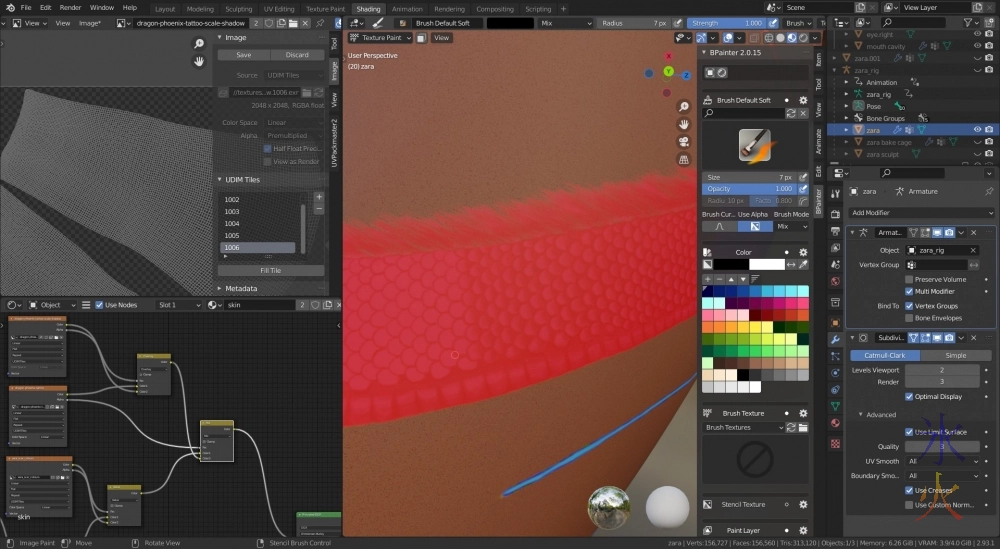The height and width of the screenshot is (549, 1000).
Task: Click the camera view icon in viewport
Action: 683,141
